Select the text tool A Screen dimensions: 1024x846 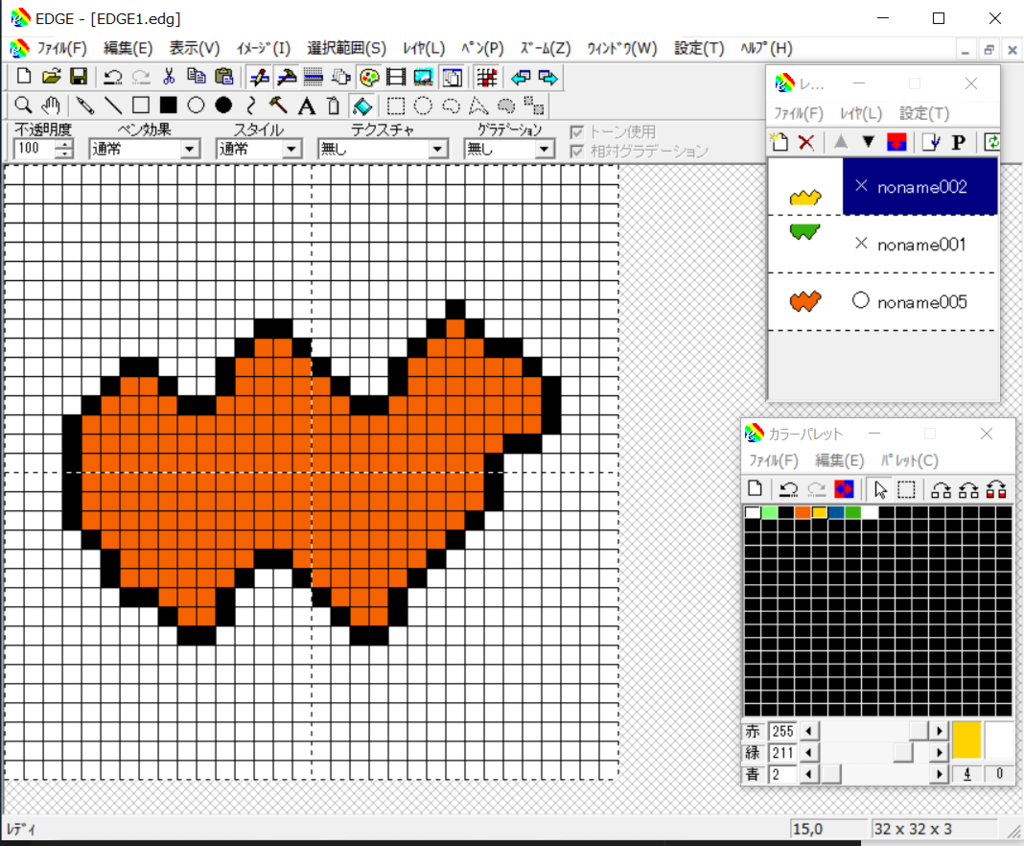(x=306, y=105)
